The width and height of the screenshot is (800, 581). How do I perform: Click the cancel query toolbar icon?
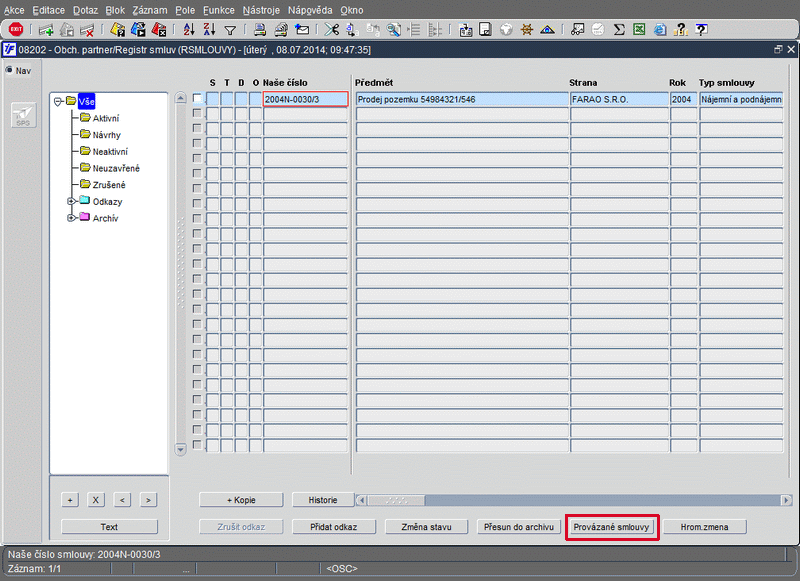coord(159,30)
